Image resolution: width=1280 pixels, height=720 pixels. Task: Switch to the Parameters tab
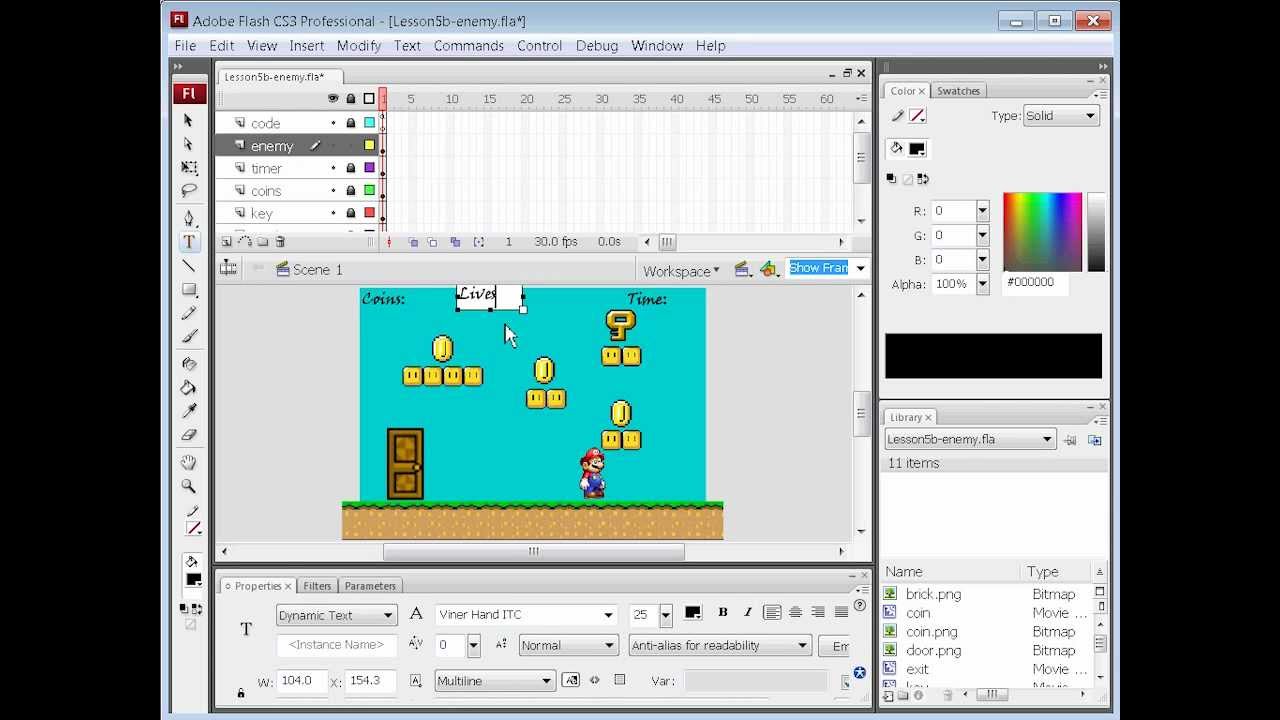click(370, 586)
